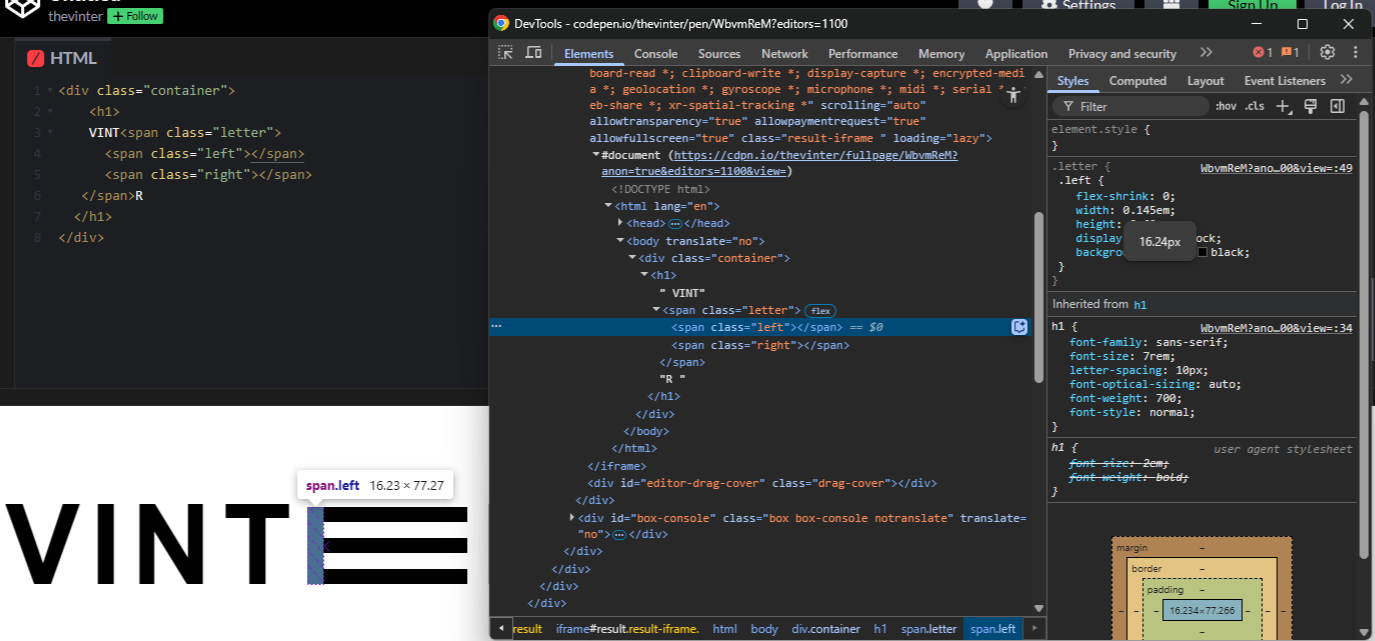Expand the head element node
This screenshot has height=641, width=1375.
(621, 223)
